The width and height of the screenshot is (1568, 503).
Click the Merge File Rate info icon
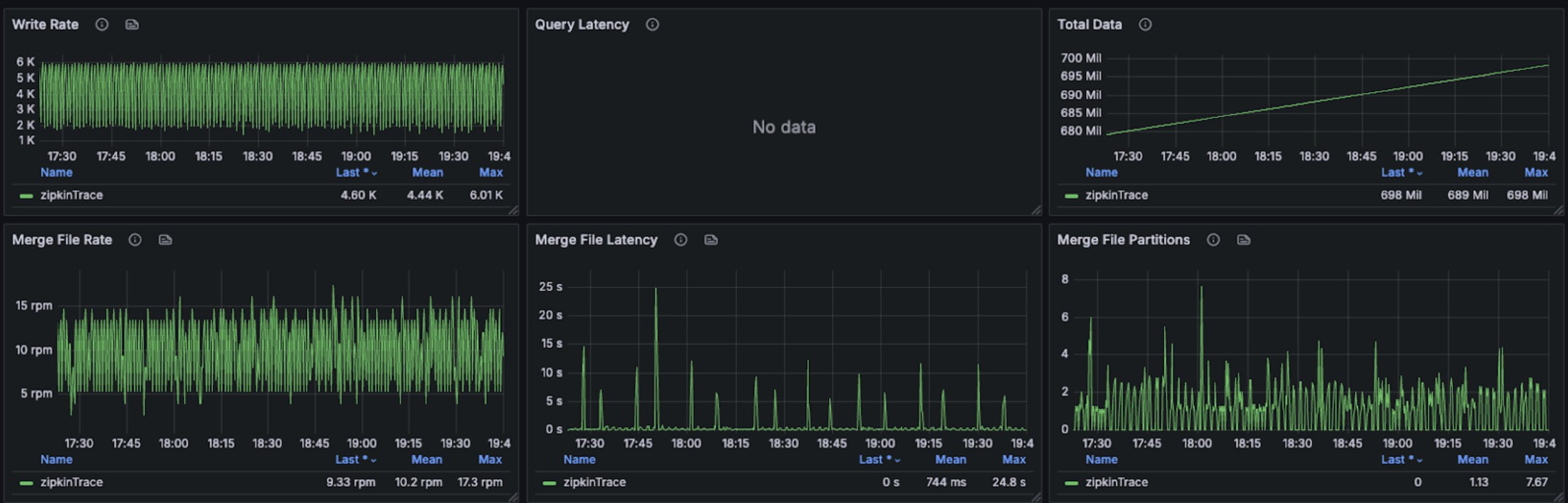point(134,240)
